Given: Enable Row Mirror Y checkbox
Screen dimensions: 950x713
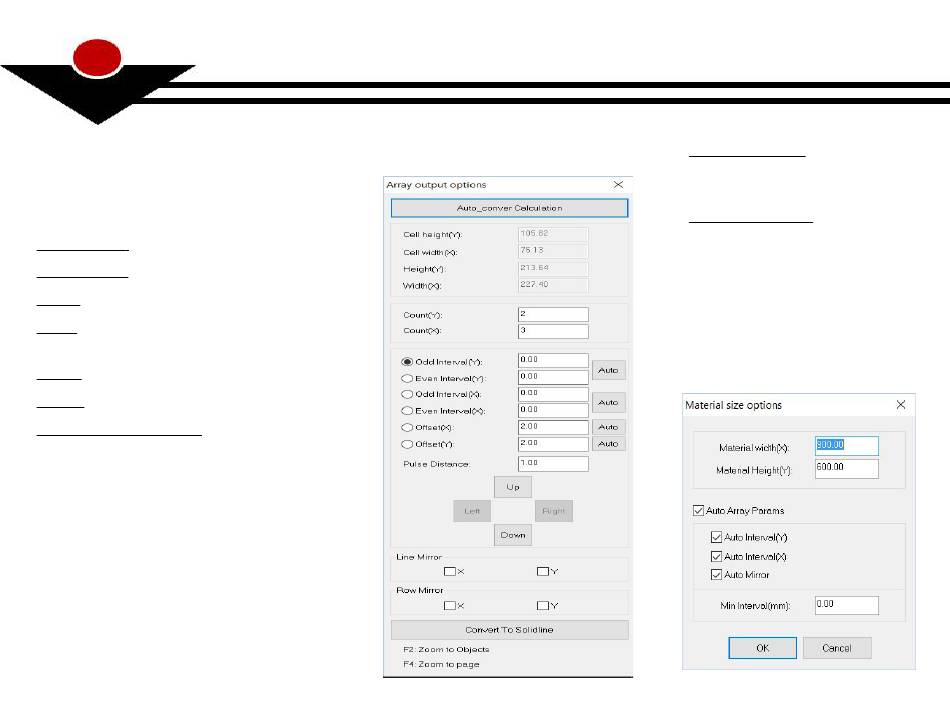Looking at the screenshot, I should [543, 605].
